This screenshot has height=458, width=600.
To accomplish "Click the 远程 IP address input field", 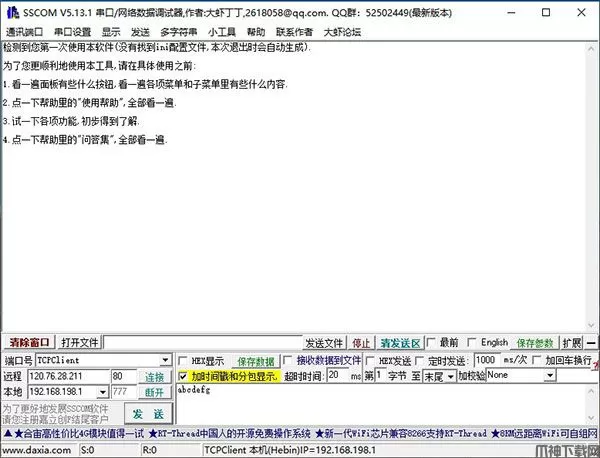I will point(69,376).
